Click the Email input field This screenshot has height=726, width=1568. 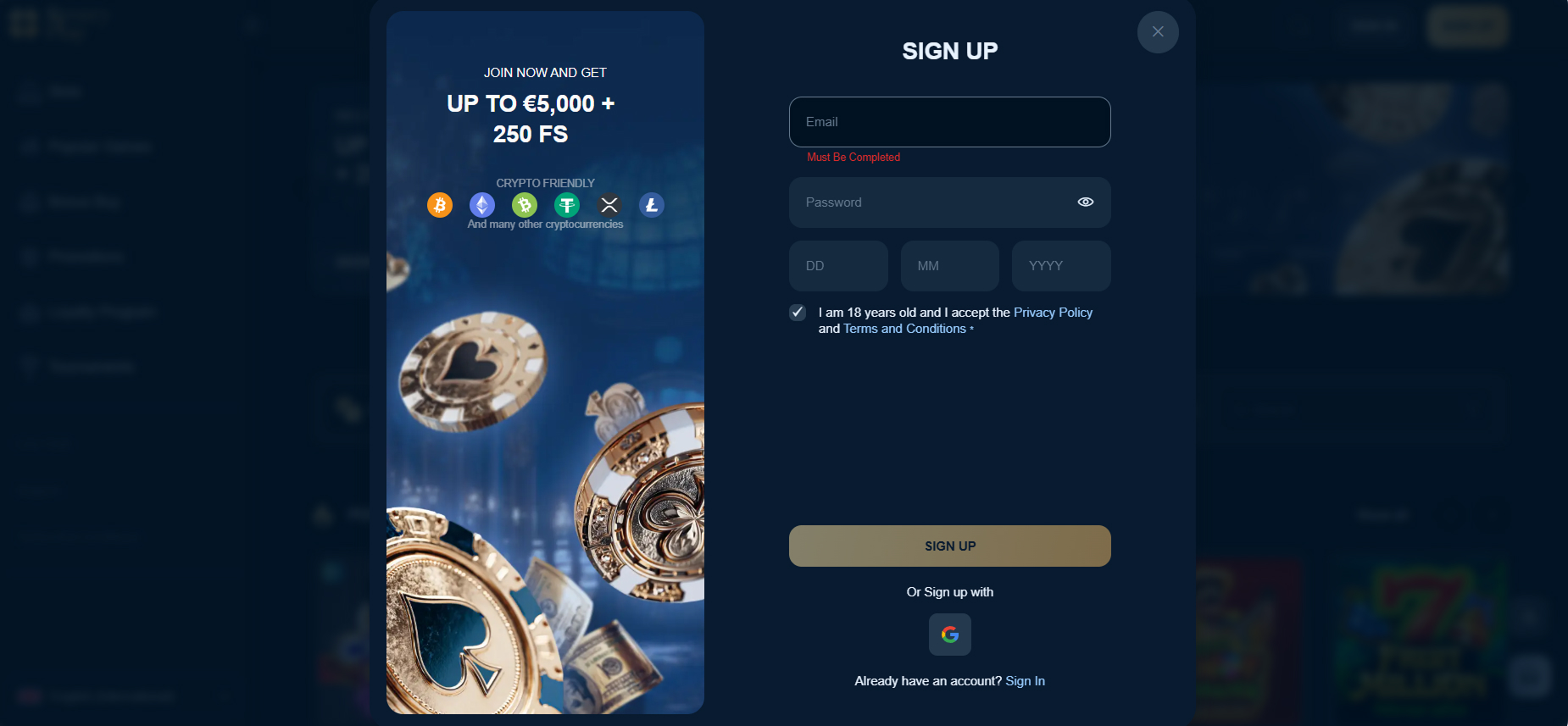[950, 122]
